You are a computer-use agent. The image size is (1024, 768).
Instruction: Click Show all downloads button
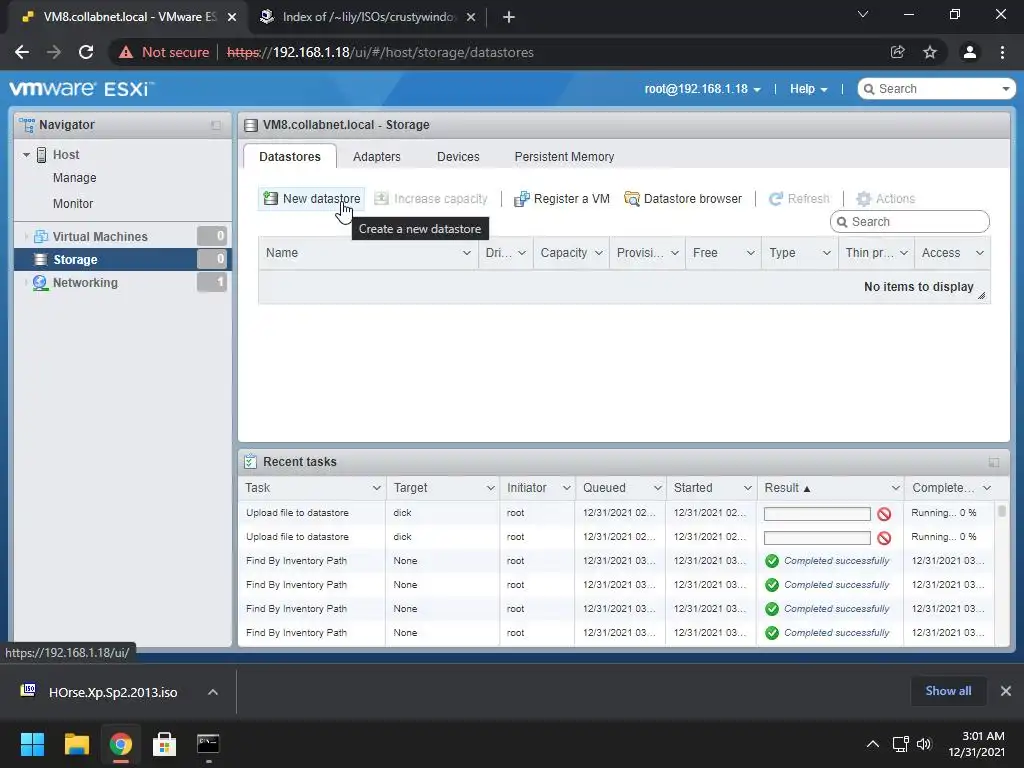coord(948,691)
